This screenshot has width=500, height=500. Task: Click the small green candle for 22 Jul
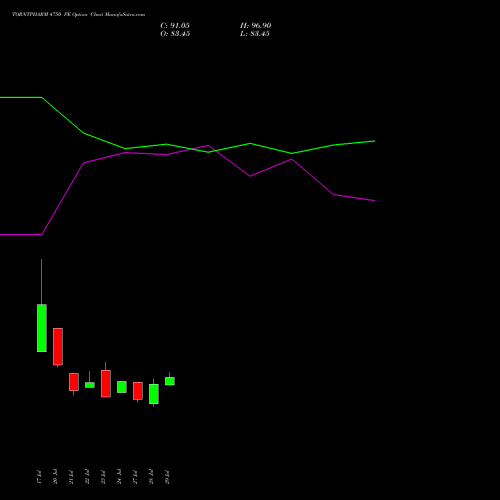pyautogui.click(x=90, y=385)
